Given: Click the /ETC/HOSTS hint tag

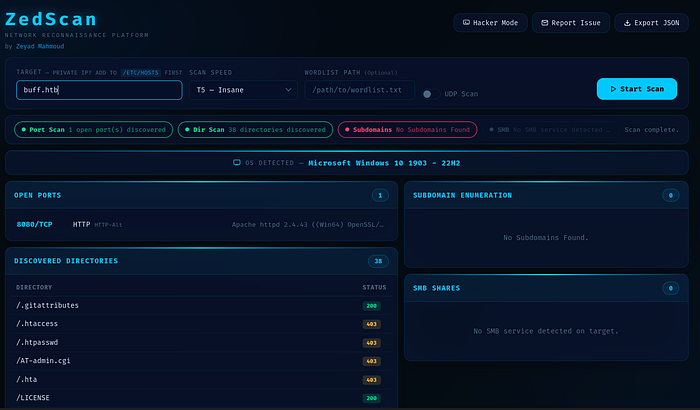Looking at the screenshot, I should coord(141,72).
